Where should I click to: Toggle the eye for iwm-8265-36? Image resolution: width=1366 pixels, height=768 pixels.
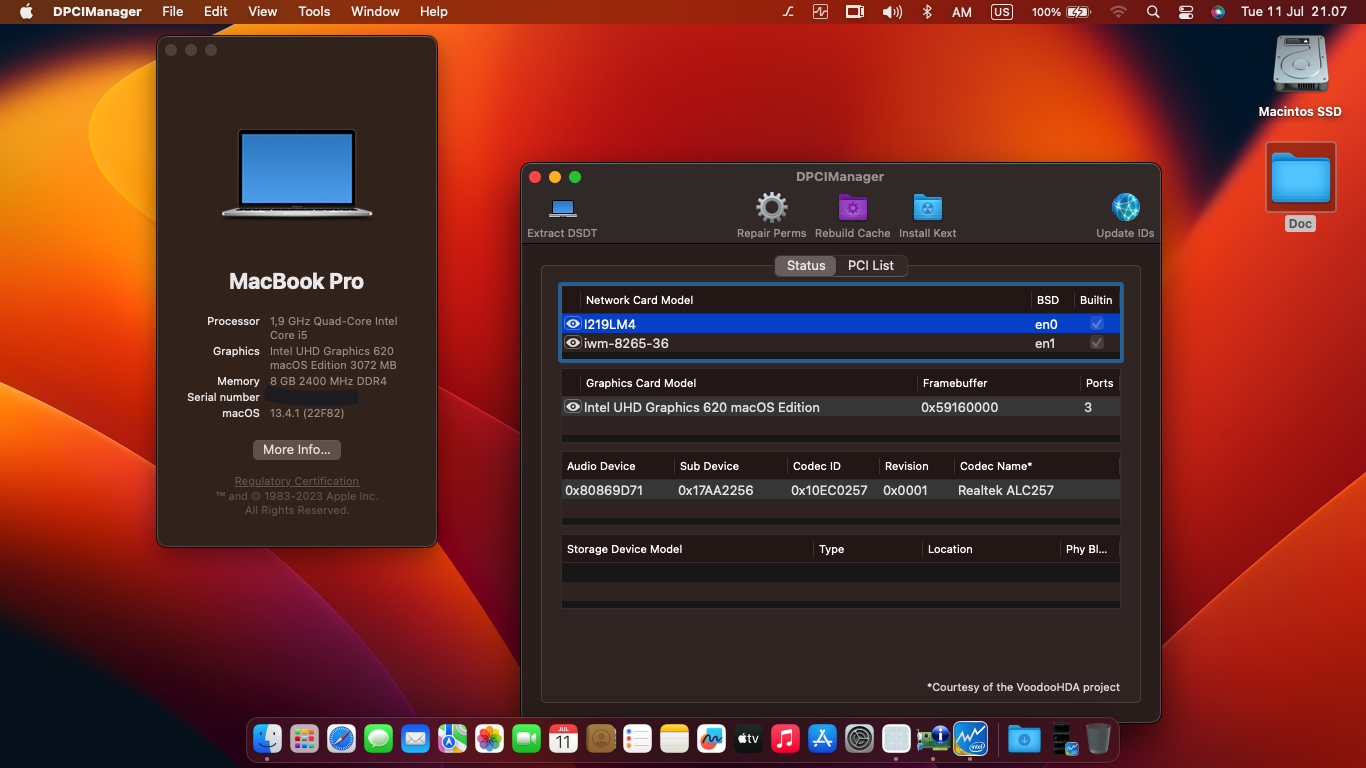pyautogui.click(x=574, y=343)
